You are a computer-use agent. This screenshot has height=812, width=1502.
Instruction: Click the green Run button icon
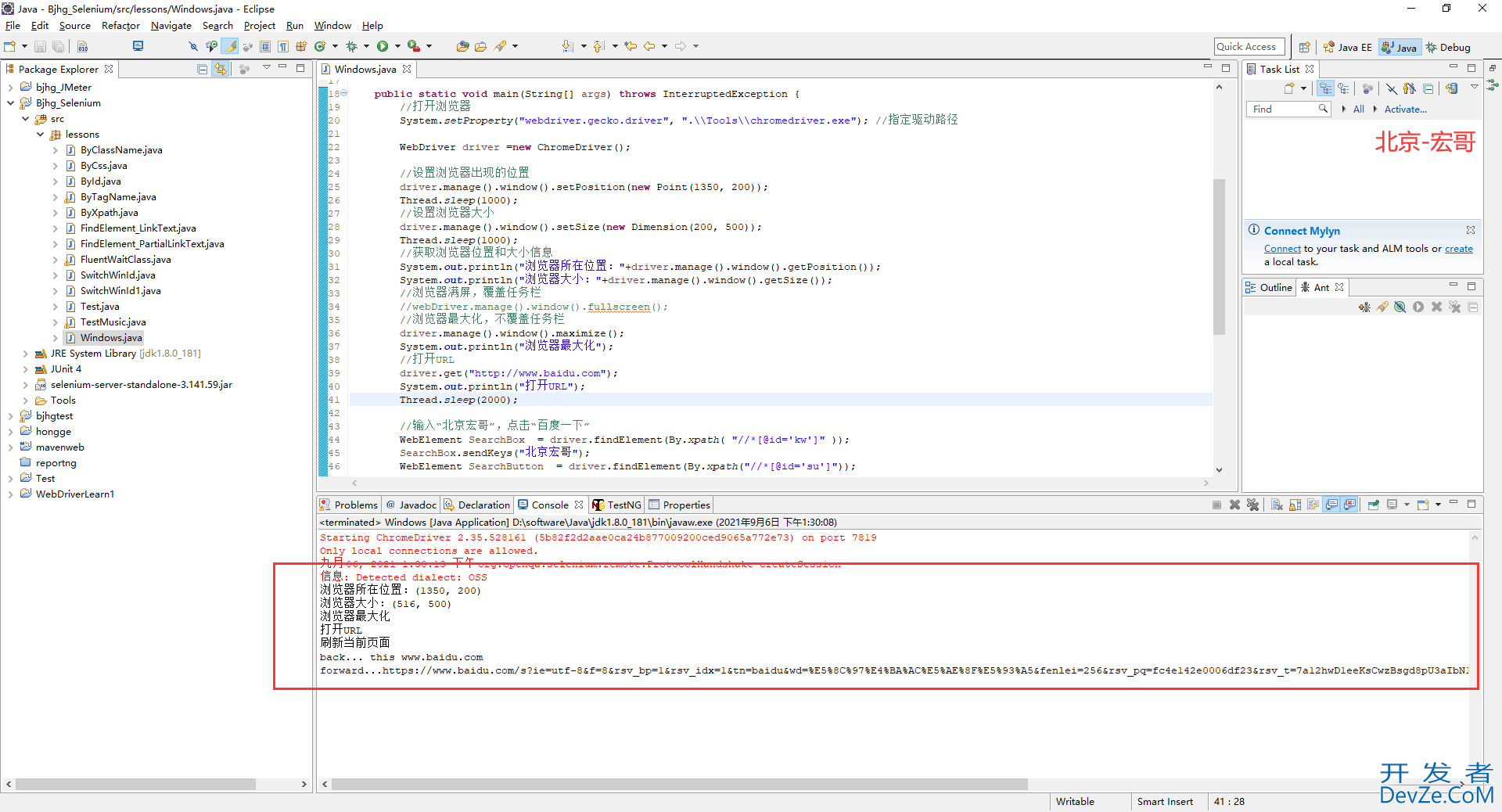point(383,47)
